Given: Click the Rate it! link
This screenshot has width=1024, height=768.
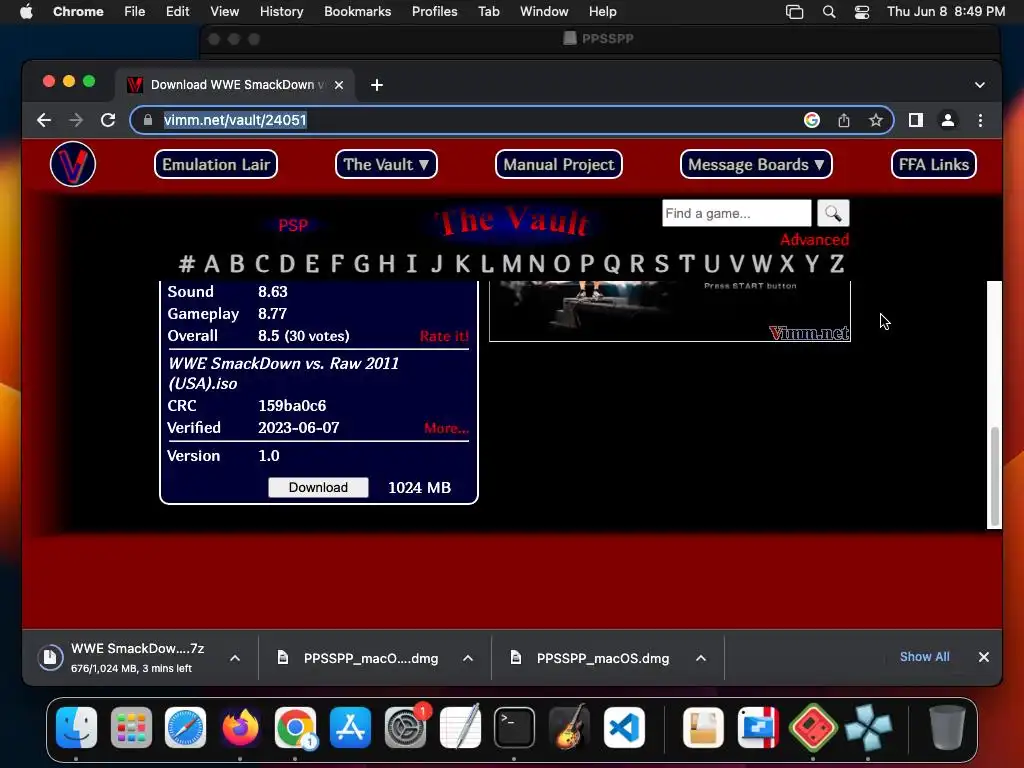Looking at the screenshot, I should coord(444,336).
